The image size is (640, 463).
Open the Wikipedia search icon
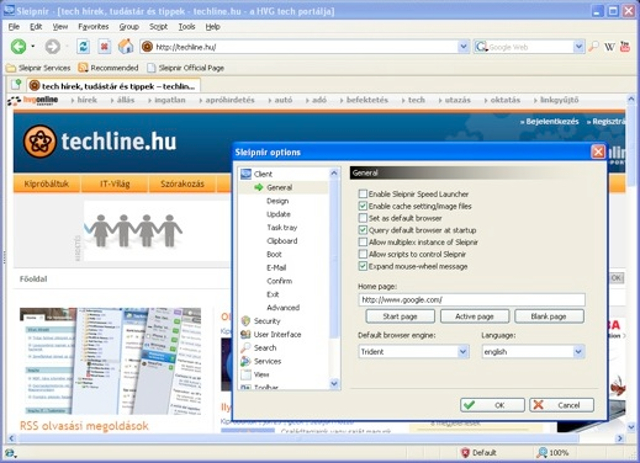609,47
